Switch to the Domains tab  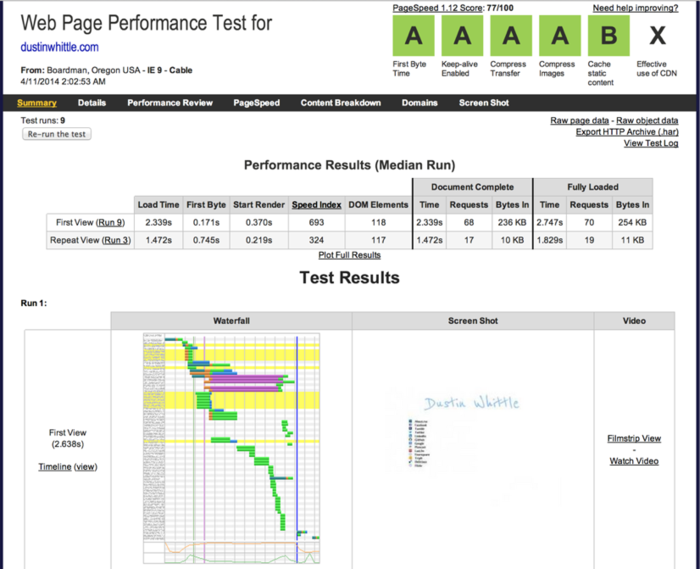click(x=419, y=103)
